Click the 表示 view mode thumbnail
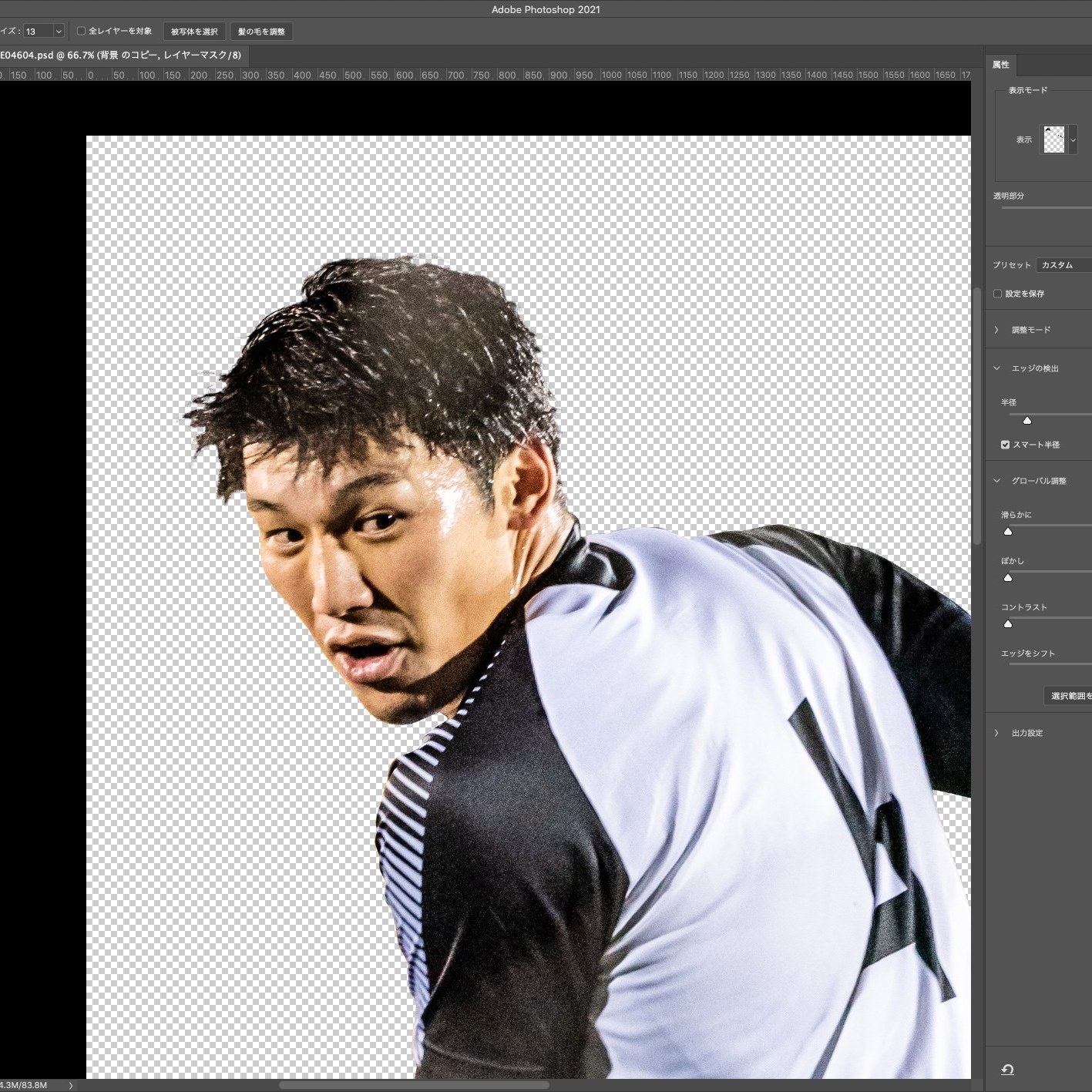 click(x=1053, y=139)
